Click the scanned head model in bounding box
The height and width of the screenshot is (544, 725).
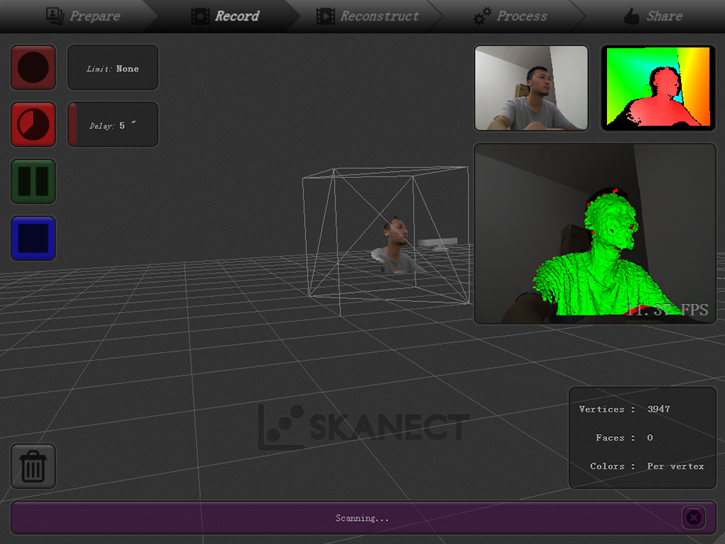coord(396,245)
